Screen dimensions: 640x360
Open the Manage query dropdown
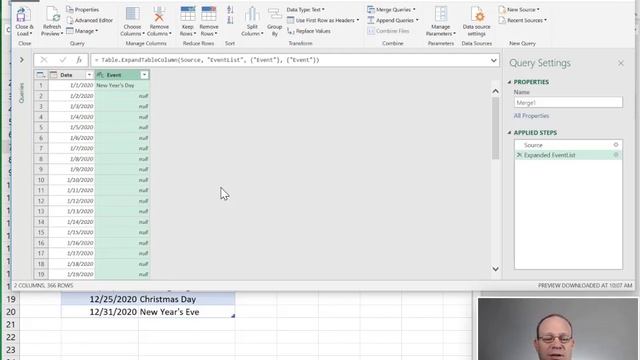pyautogui.click(x=82, y=31)
